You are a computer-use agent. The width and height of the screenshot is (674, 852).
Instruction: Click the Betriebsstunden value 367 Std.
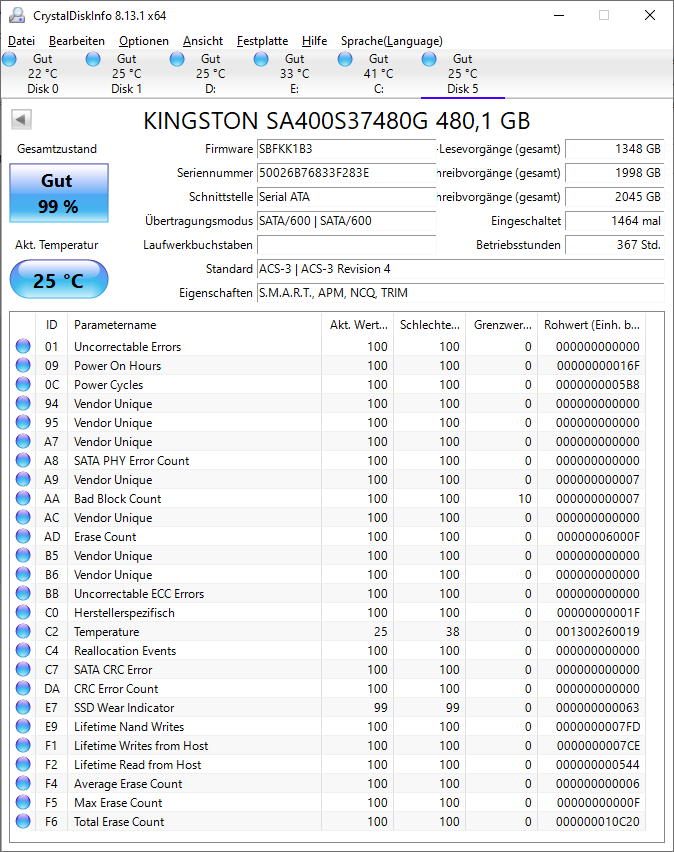615,245
